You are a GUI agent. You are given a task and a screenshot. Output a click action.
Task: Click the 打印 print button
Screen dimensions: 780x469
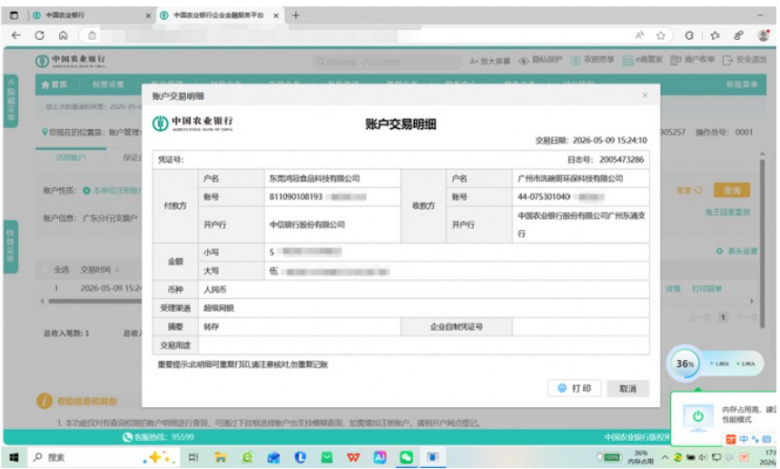(x=574, y=388)
